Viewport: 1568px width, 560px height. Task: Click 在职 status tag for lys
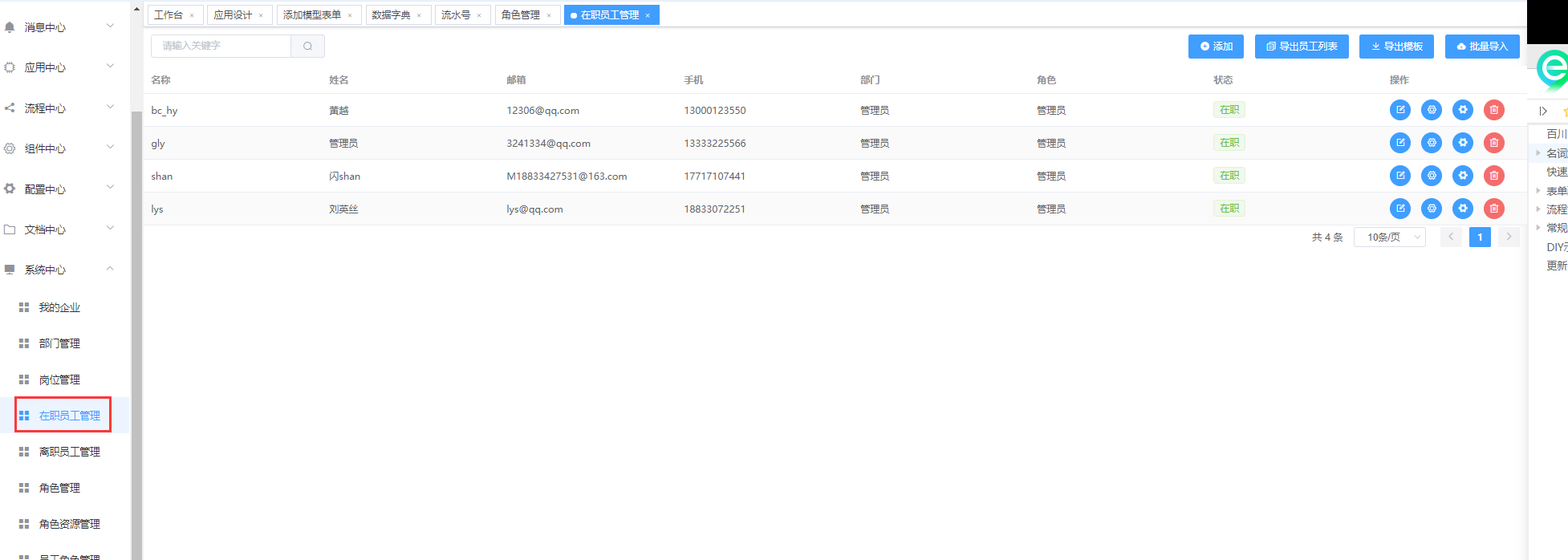point(1229,209)
